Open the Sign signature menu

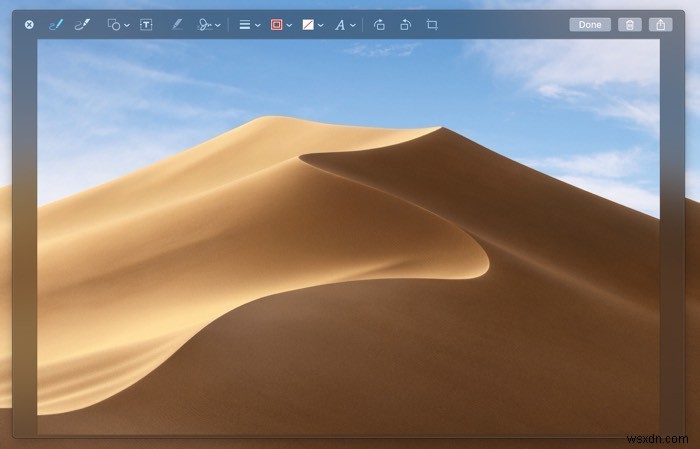point(209,25)
